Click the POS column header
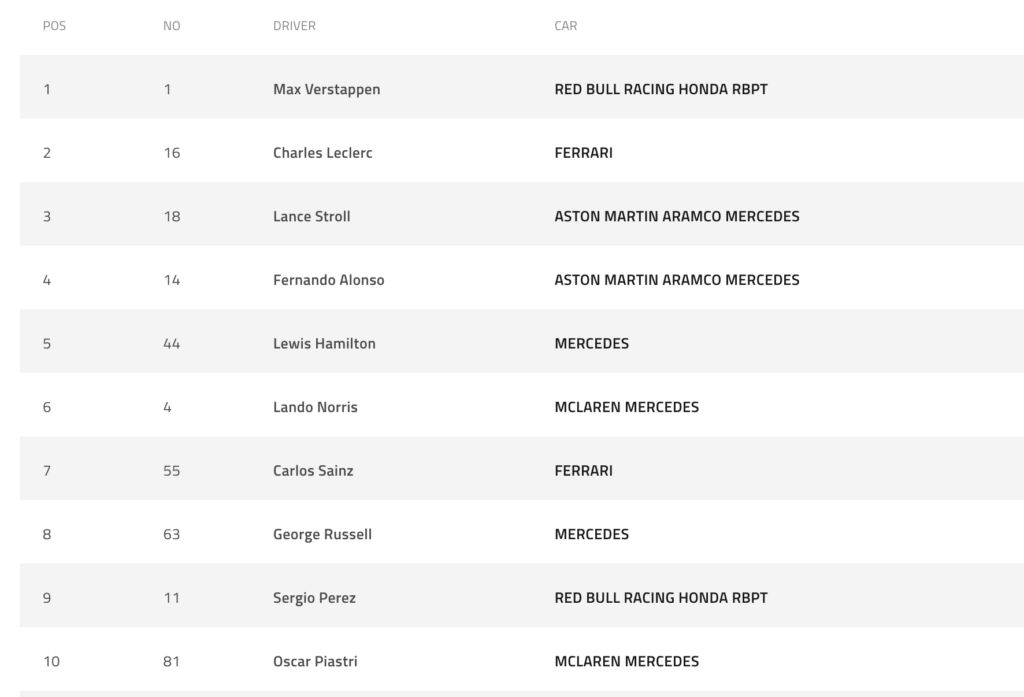 [54, 26]
